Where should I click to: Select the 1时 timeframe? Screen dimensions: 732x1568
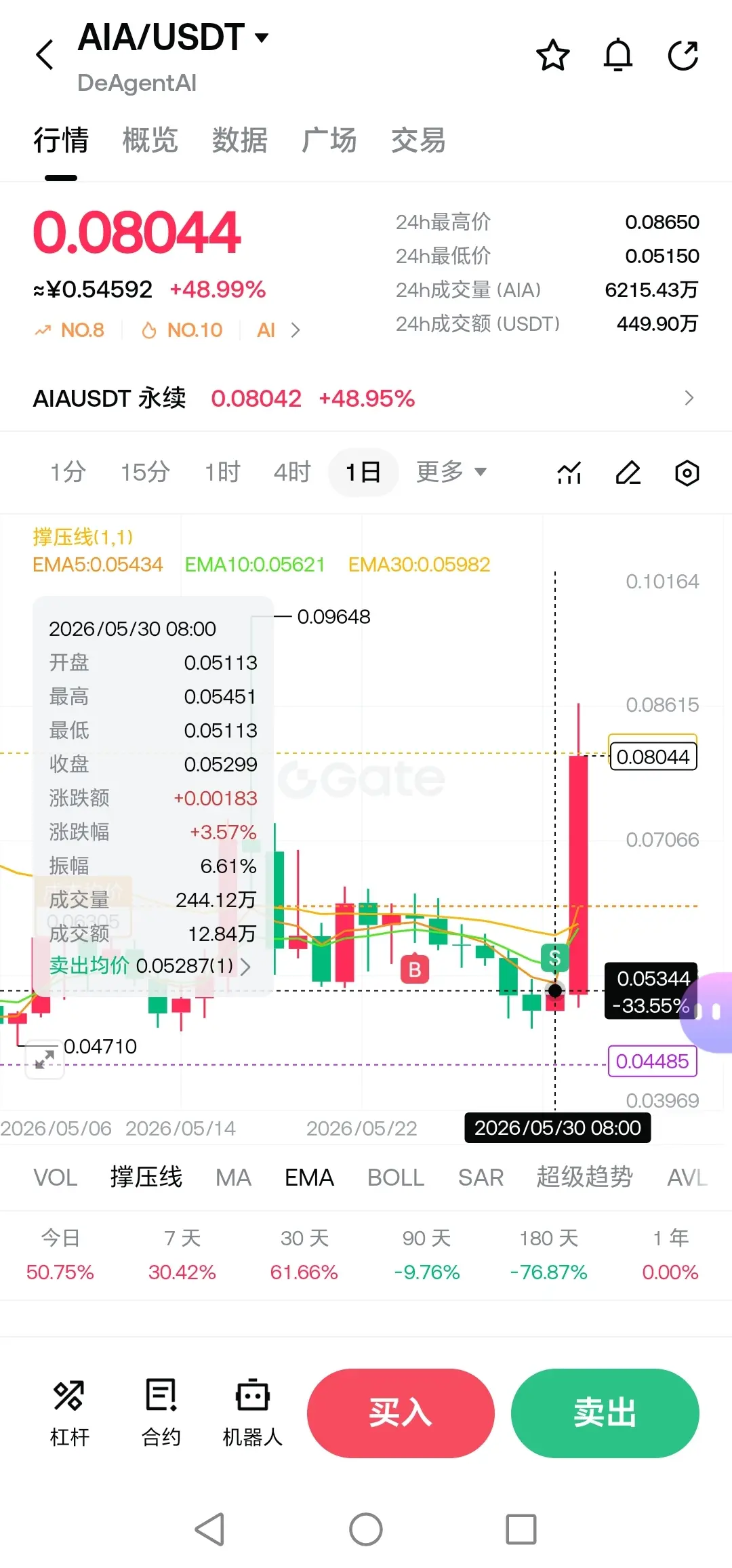[223, 472]
